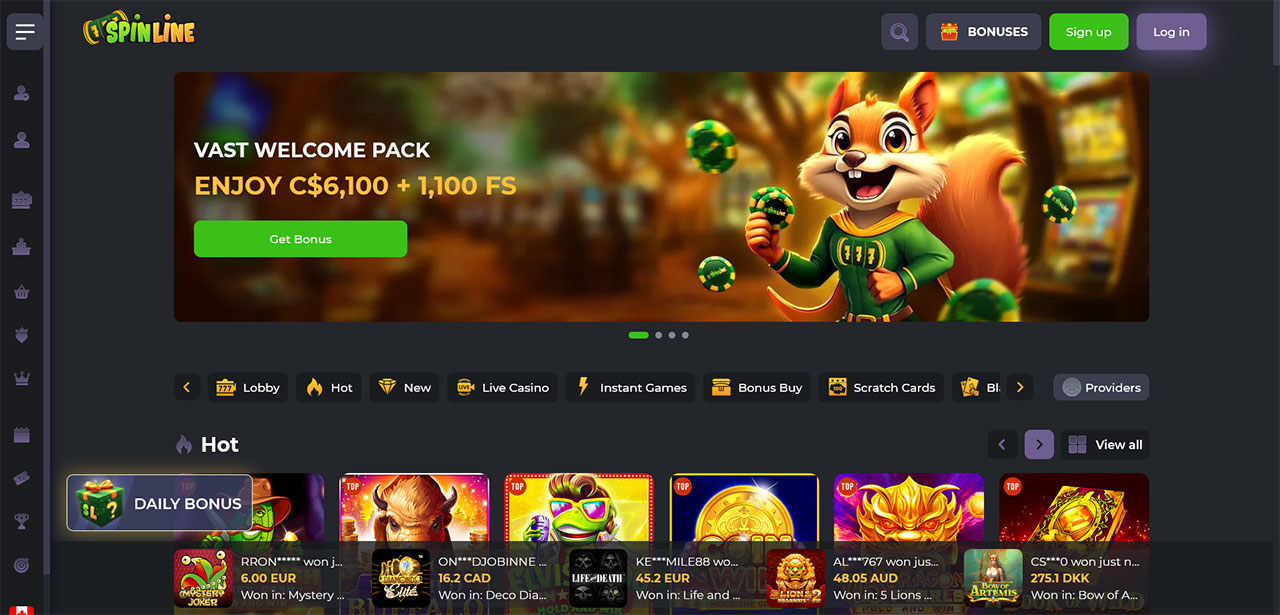Open the crown sidebar icon
This screenshot has width=1280, height=615.
pyautogui.click(x=22, y=378)
